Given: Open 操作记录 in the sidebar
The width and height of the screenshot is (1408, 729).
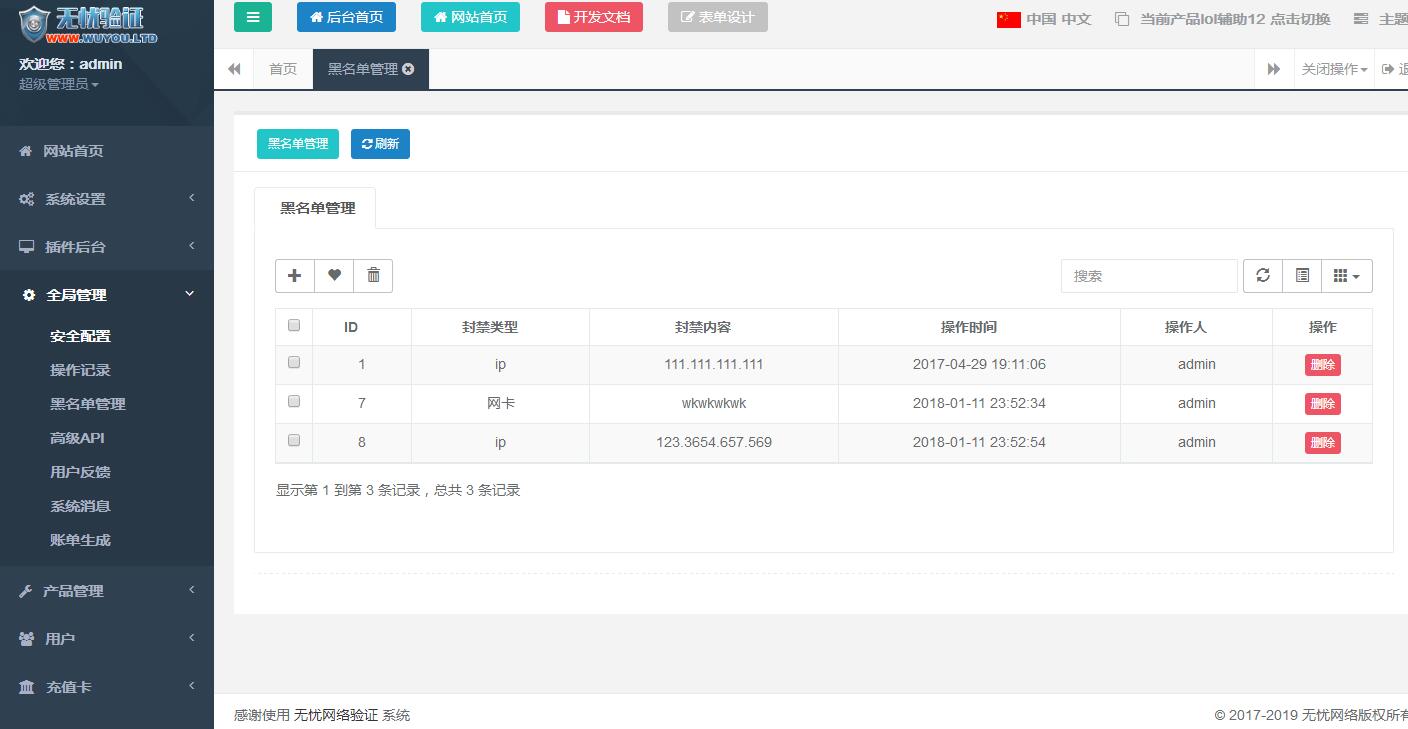Looking at the screenshot, I should coord(80,370).
